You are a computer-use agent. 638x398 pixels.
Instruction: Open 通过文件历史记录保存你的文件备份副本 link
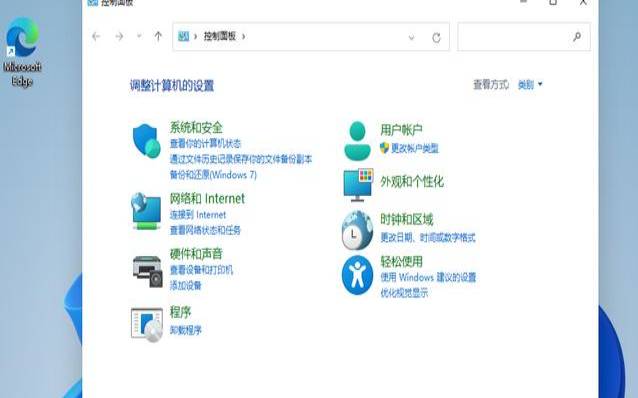(x=241, y=159)
